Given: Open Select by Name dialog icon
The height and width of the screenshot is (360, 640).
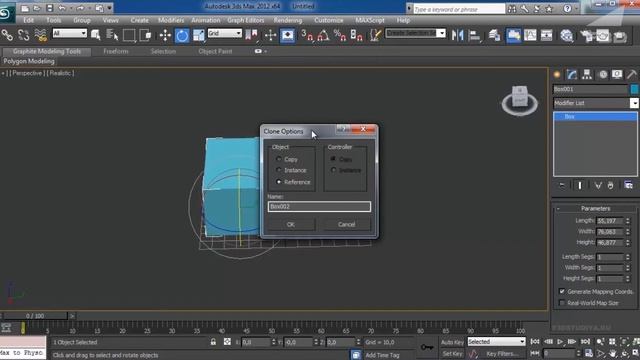Looking at the screenshot, I should [112, 36].
